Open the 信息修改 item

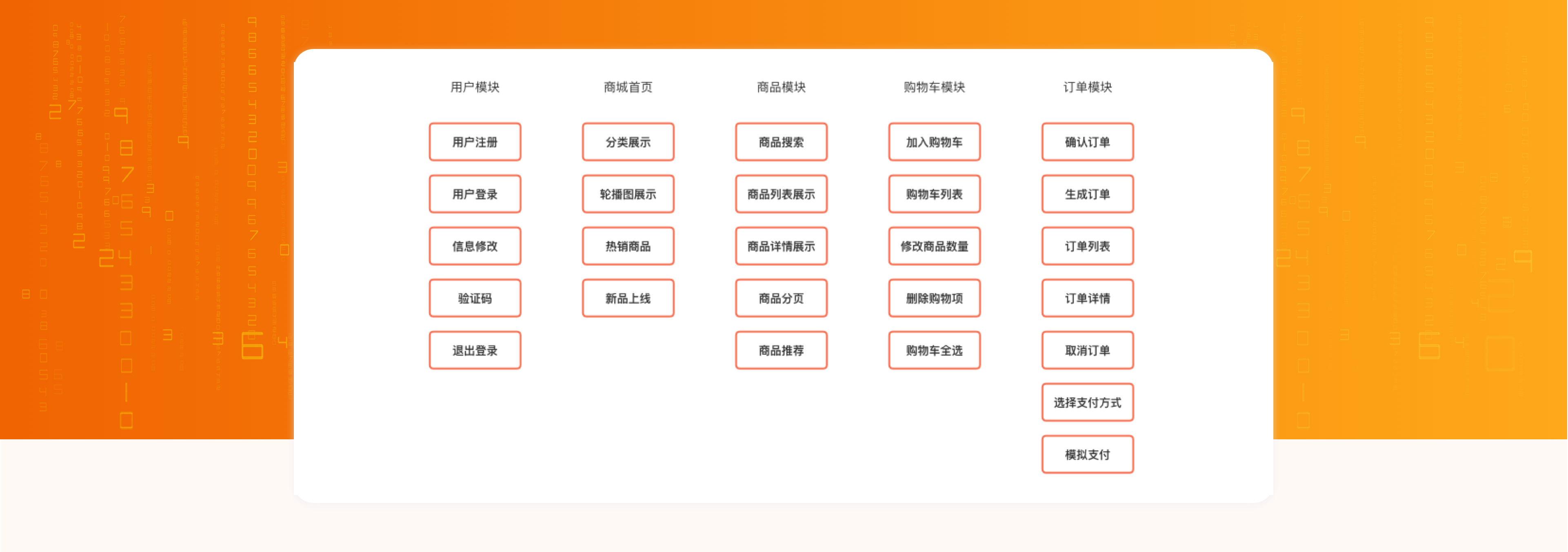pyautogui.click(x=475, y=246)
